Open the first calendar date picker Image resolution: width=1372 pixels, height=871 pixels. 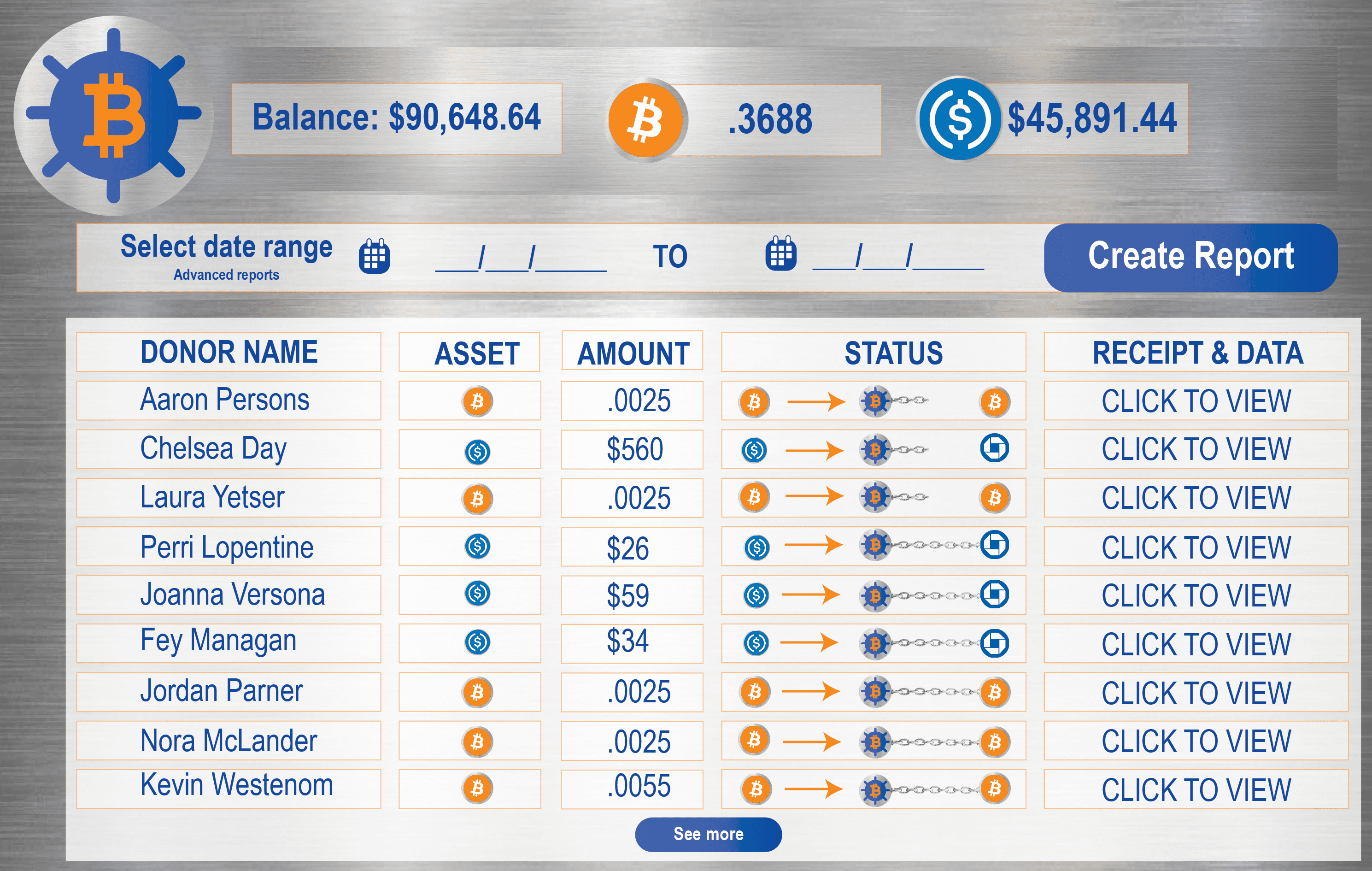[375, 256]
